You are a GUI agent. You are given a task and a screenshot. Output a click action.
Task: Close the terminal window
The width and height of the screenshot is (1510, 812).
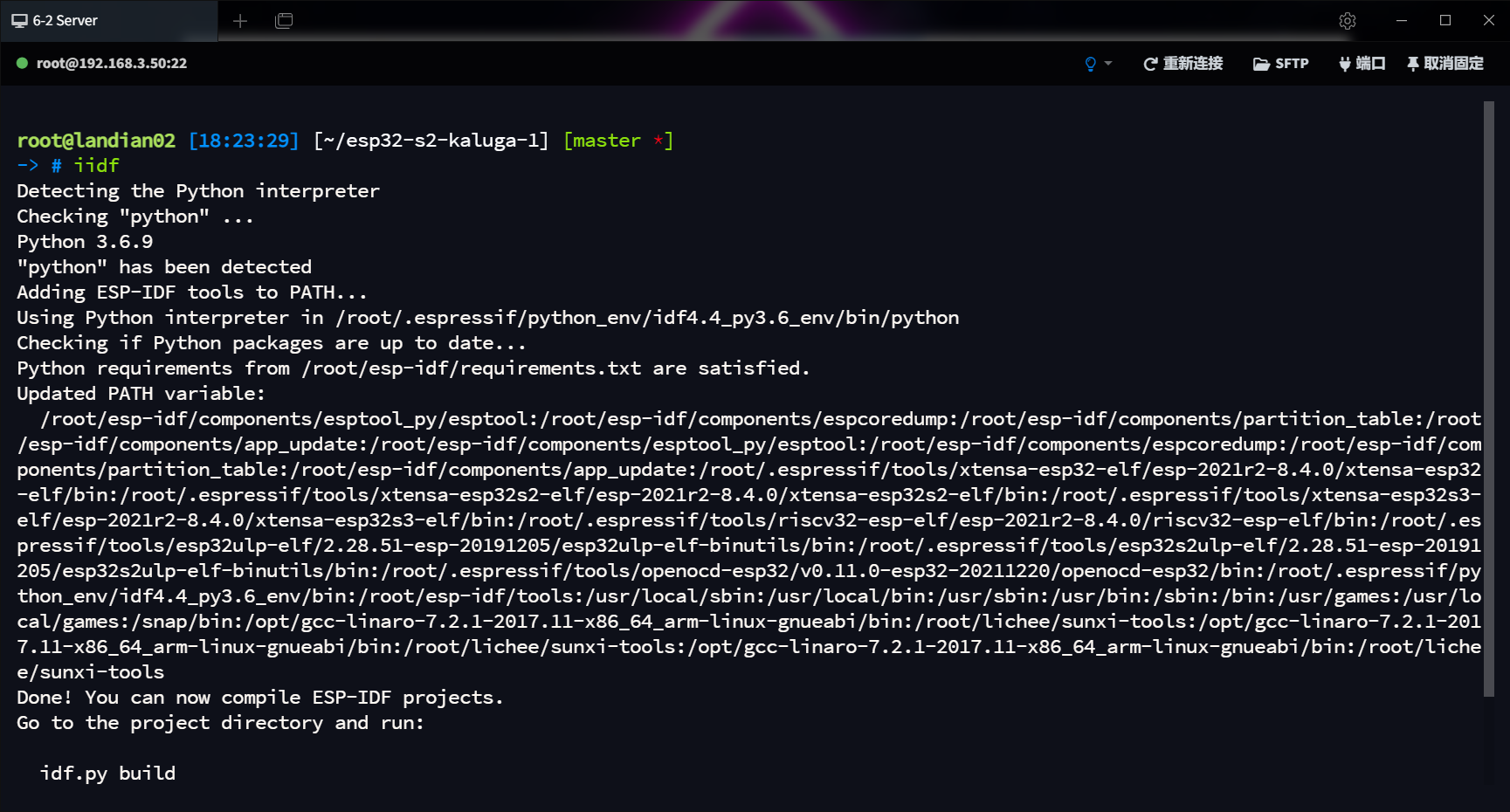pyautogui.click(x=1489, y=20)
